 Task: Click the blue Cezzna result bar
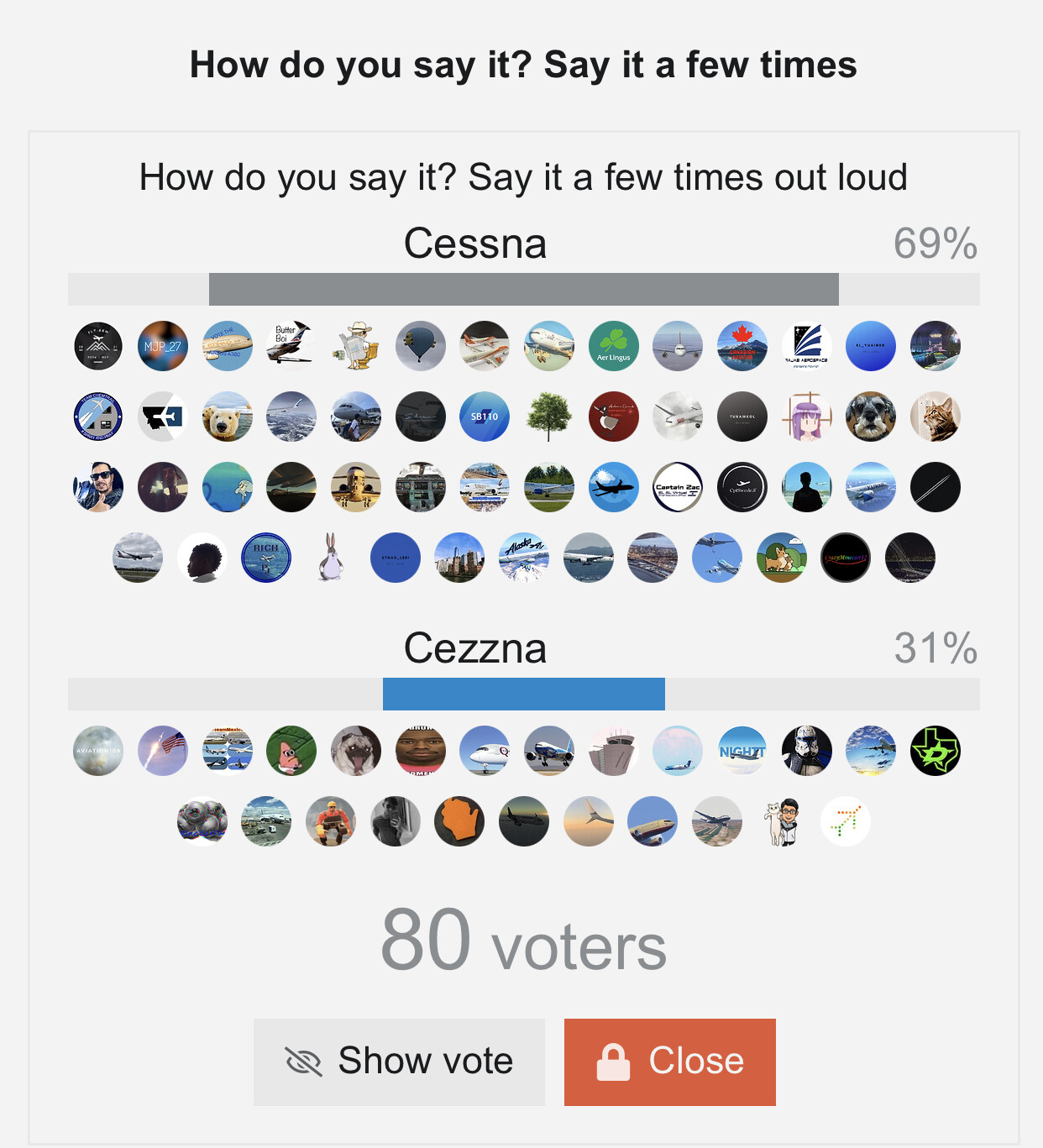coord(523,695)
